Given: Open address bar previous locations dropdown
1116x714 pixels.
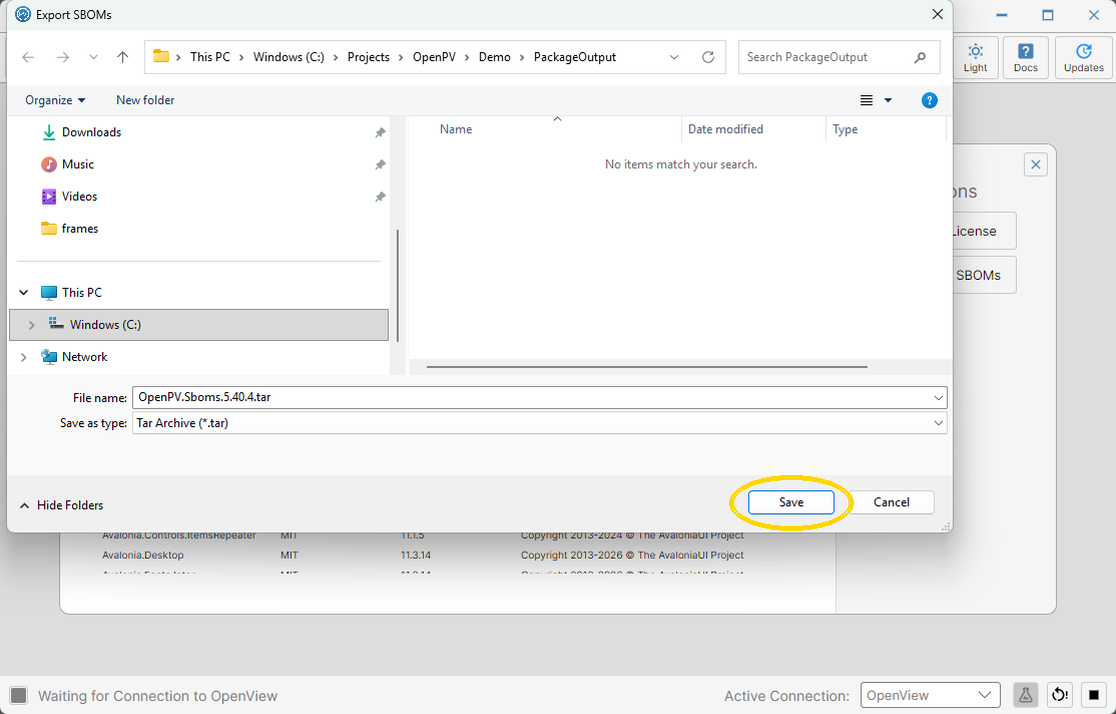Looking at the screenshot, I should pos(674,57).
